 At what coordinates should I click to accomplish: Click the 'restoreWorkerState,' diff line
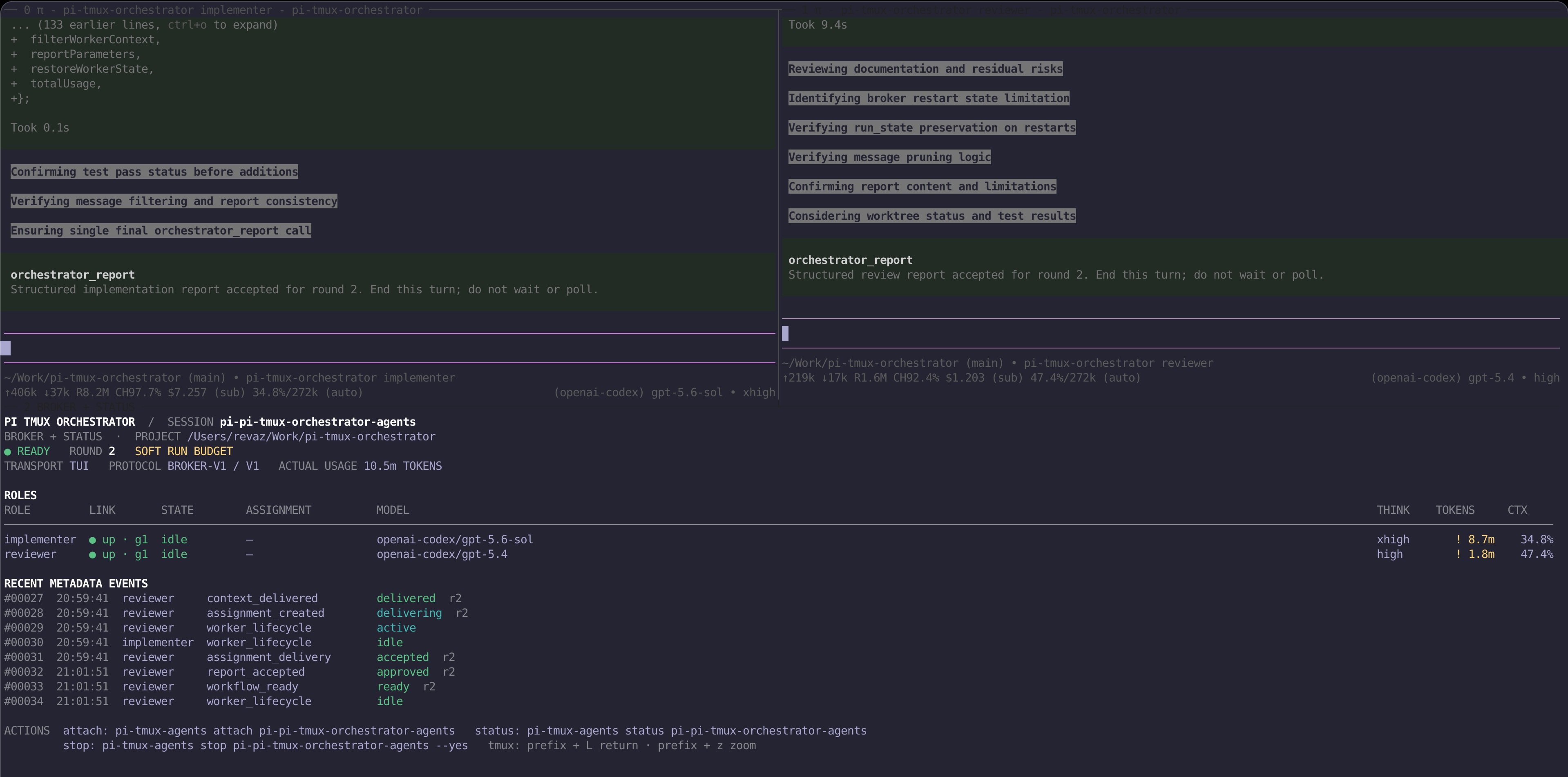(82, 69)
